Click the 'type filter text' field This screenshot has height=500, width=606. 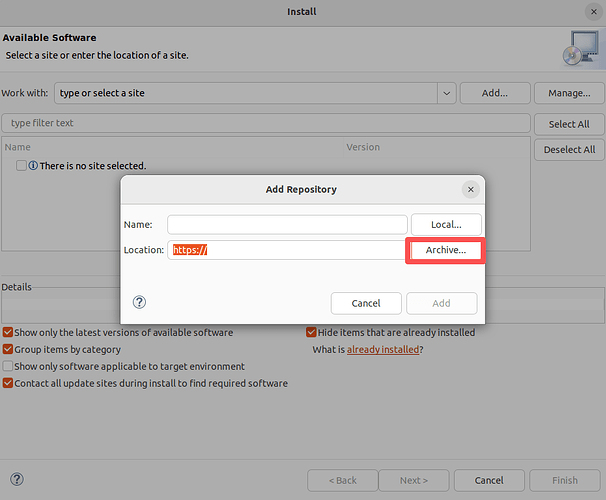pyautogui.click(x=266, y=123)
